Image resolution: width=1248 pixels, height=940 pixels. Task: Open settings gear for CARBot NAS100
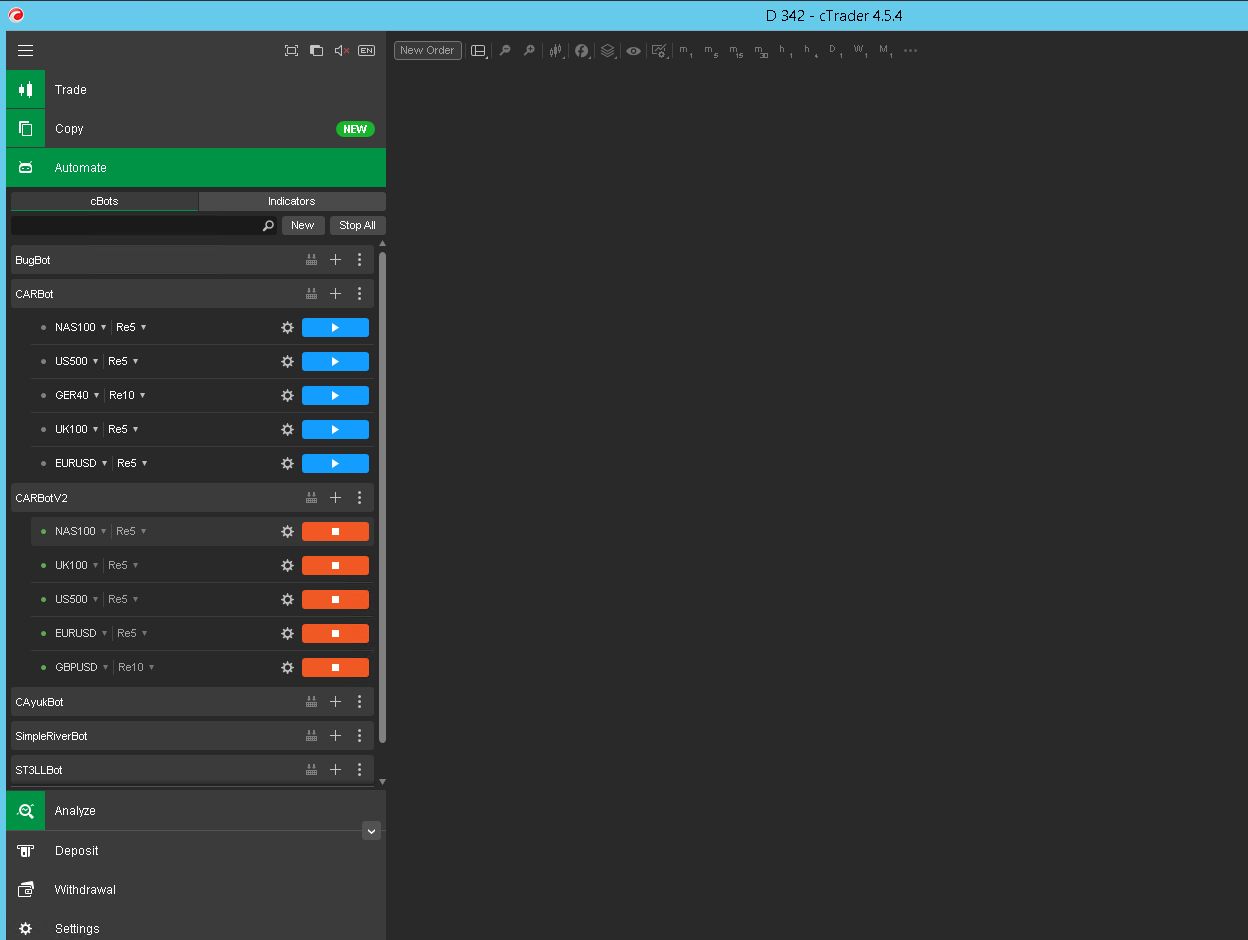point(287,328)
